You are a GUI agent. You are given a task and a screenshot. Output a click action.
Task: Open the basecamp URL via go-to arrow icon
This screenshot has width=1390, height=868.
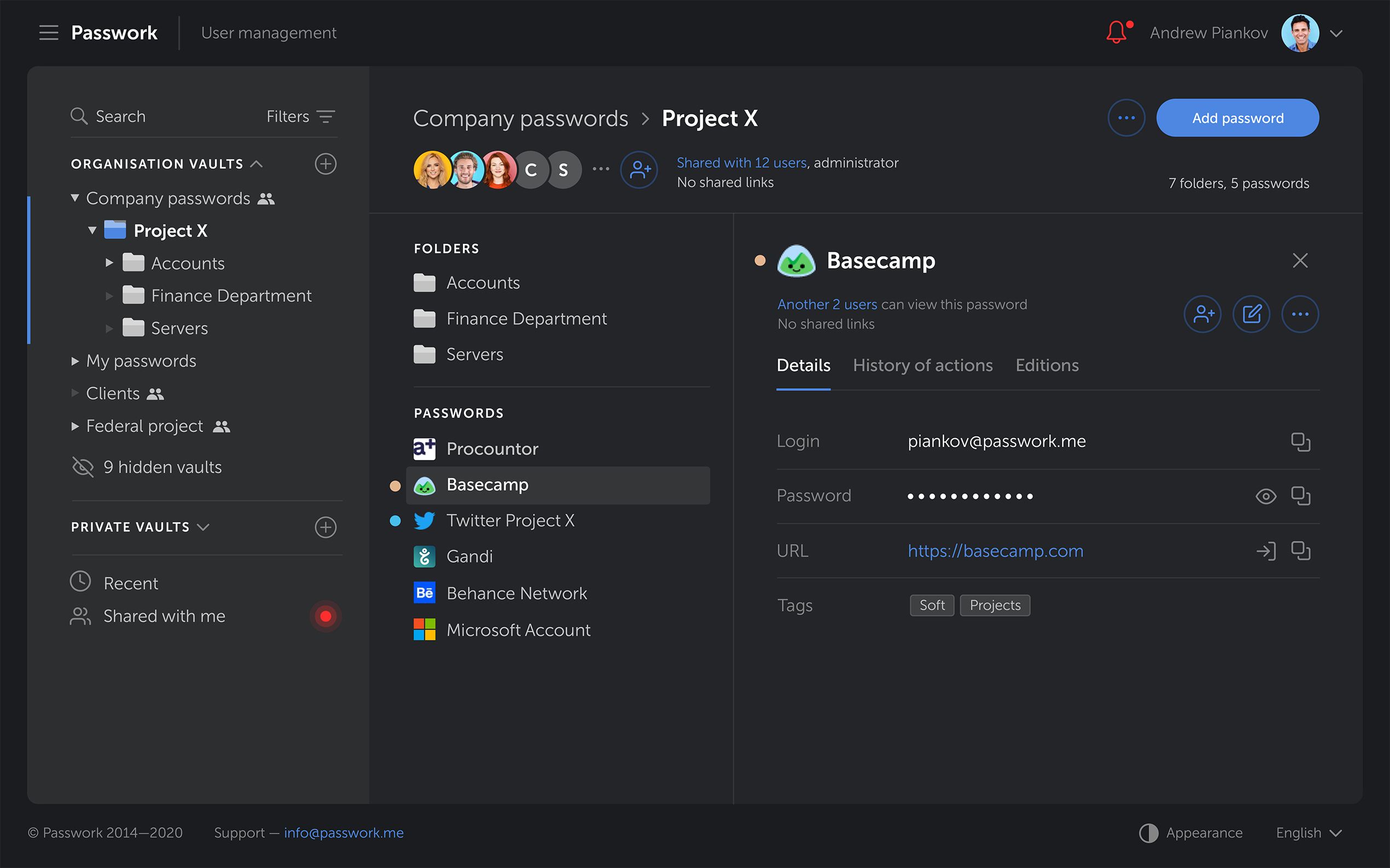pyautogui.click(x=1265, y=551)
